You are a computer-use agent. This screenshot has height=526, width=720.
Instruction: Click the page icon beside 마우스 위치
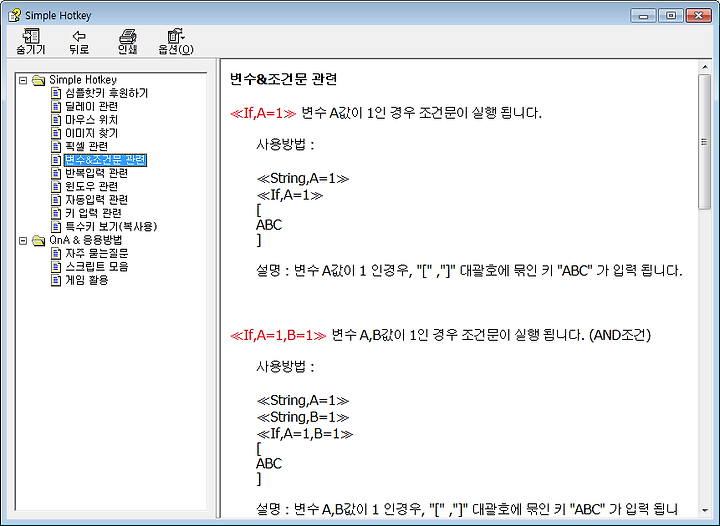click(56, 120)
